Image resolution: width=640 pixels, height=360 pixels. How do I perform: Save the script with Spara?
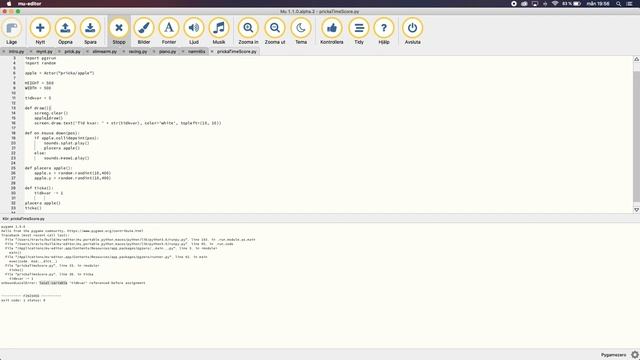click(90, 31)
